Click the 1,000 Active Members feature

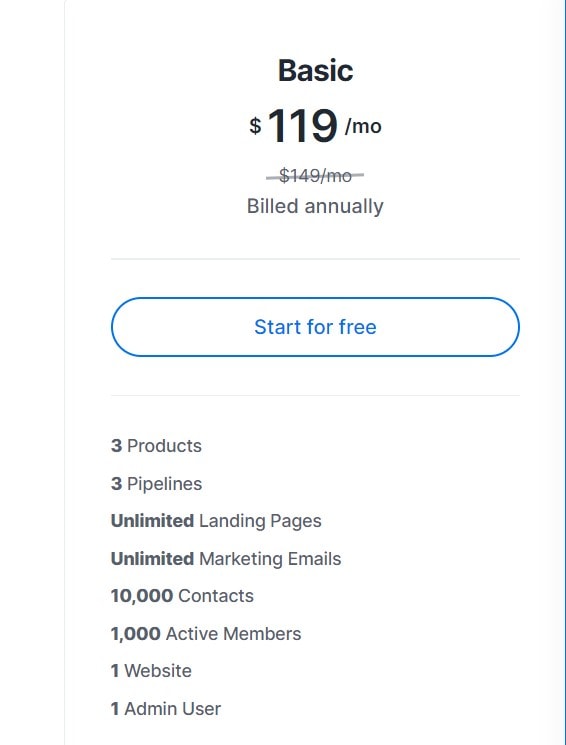206,634
